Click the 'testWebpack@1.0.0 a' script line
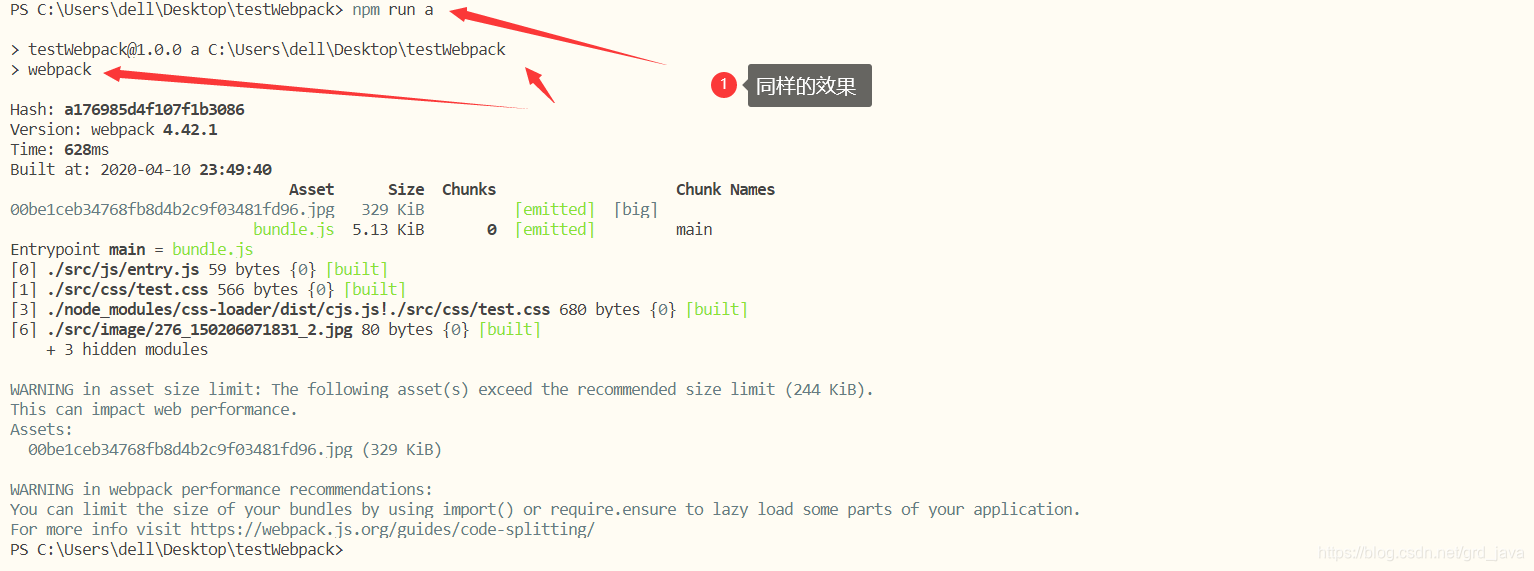The image size is (1534, 571). [258, 50]
